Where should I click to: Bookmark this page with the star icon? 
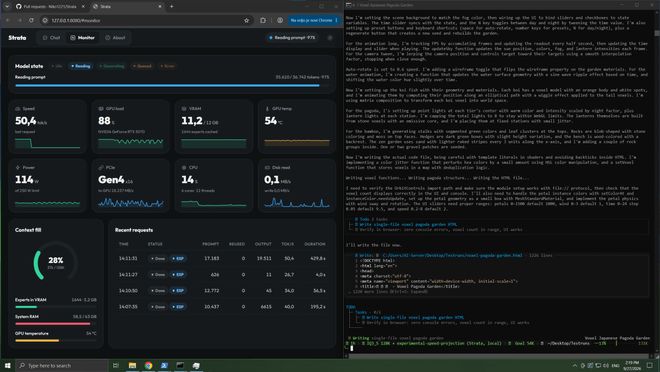(x=247, y=20)
